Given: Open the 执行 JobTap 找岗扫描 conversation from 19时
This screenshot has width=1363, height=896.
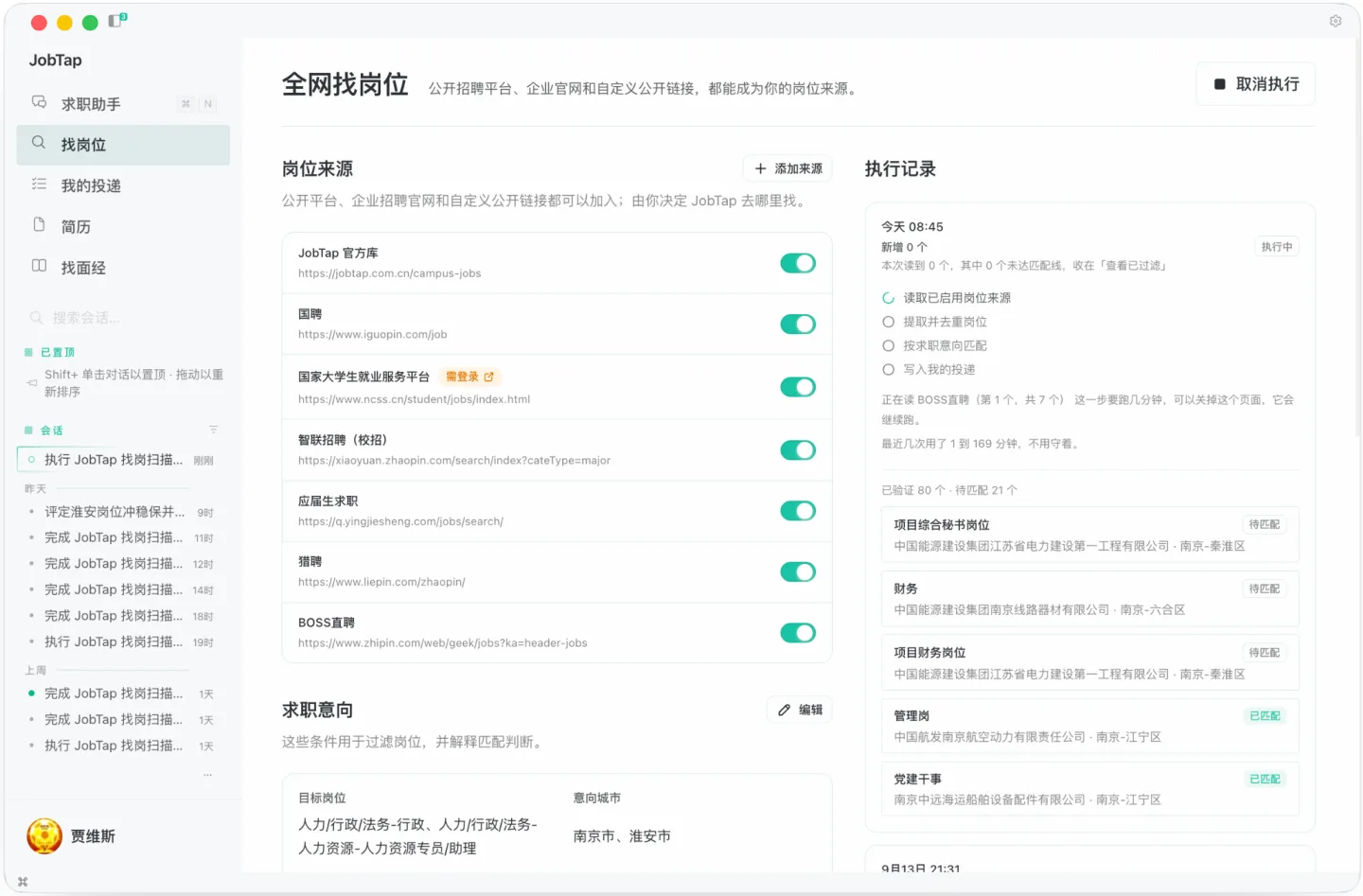Looking at the screenshot, I should pos(123,641).
